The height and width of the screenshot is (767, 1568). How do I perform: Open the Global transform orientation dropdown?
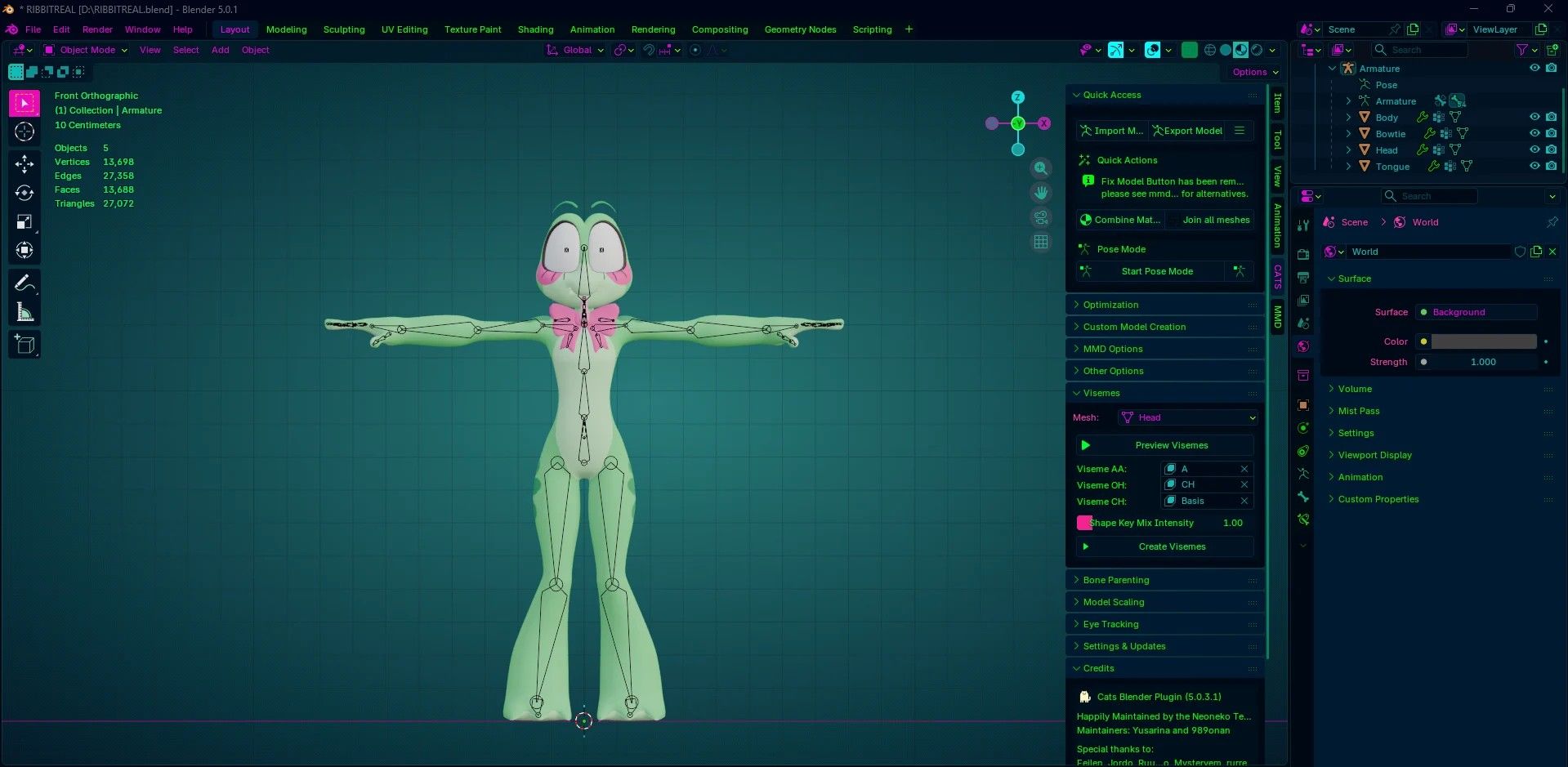[575, 50]
